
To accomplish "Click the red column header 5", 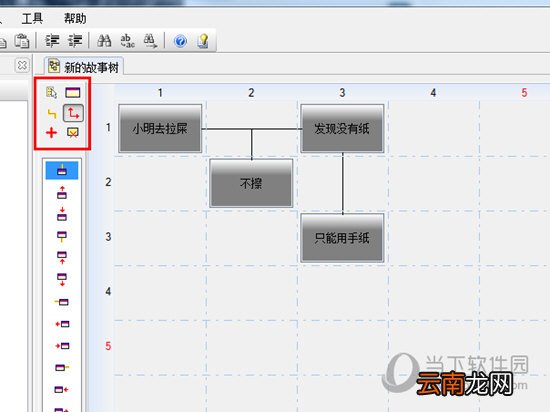I will click(524, 93).
